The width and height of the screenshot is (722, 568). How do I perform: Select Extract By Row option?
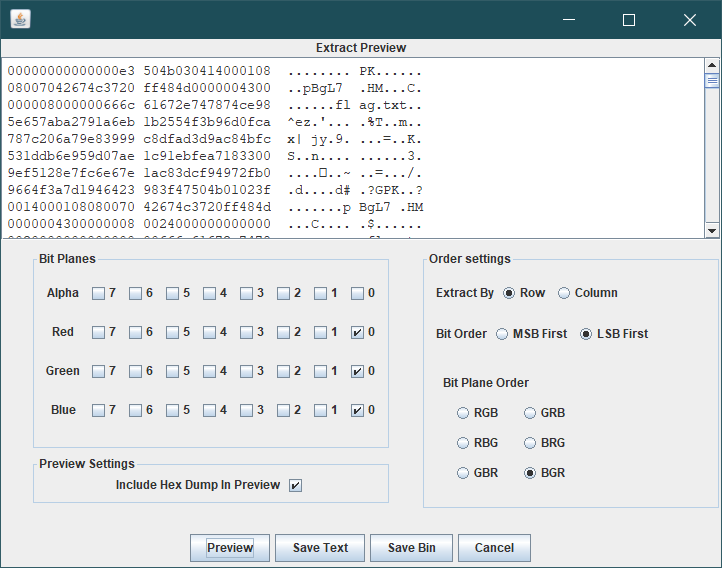click(x=509, y=293)
